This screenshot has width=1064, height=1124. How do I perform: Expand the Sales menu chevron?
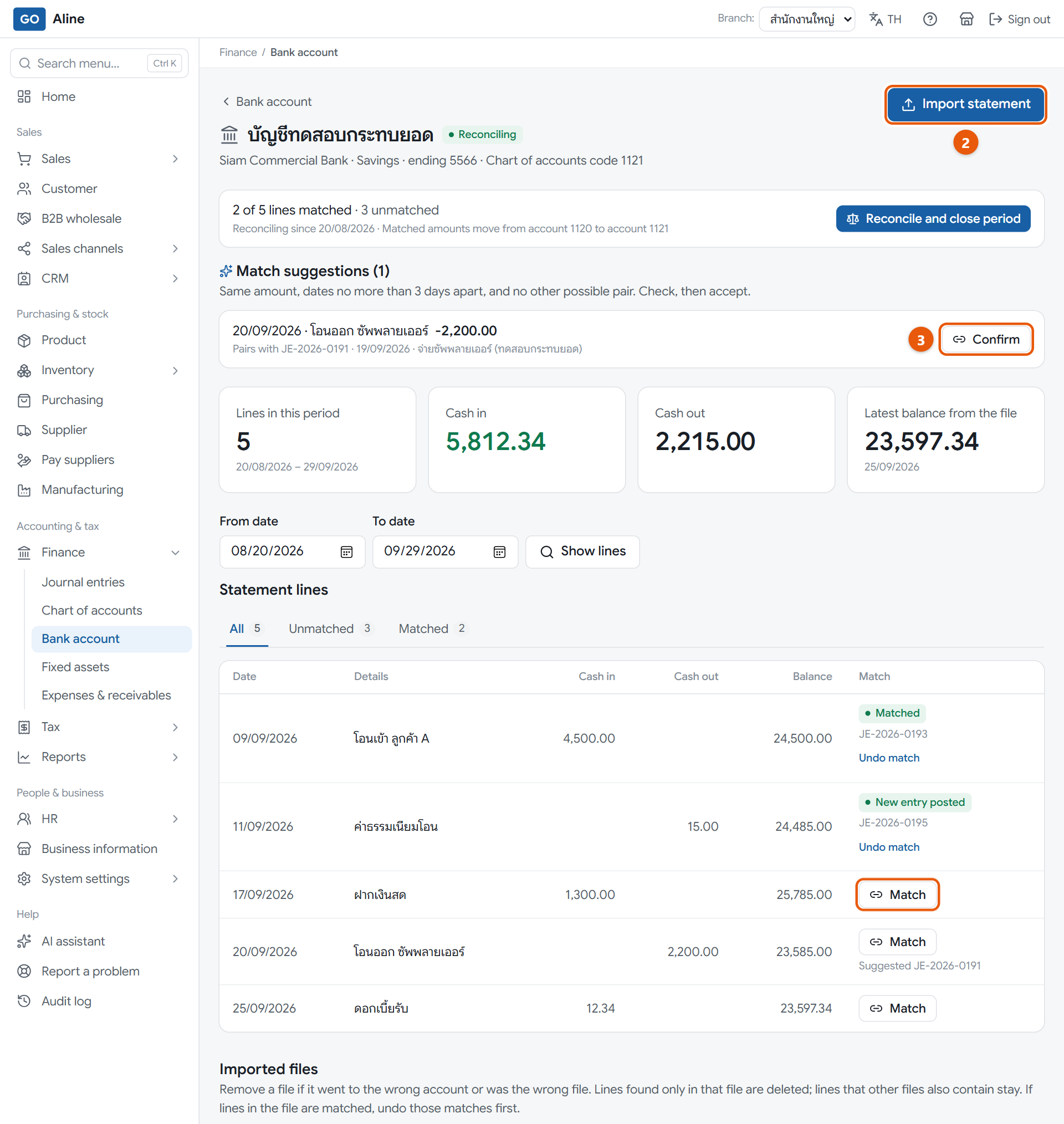point(175,159)
